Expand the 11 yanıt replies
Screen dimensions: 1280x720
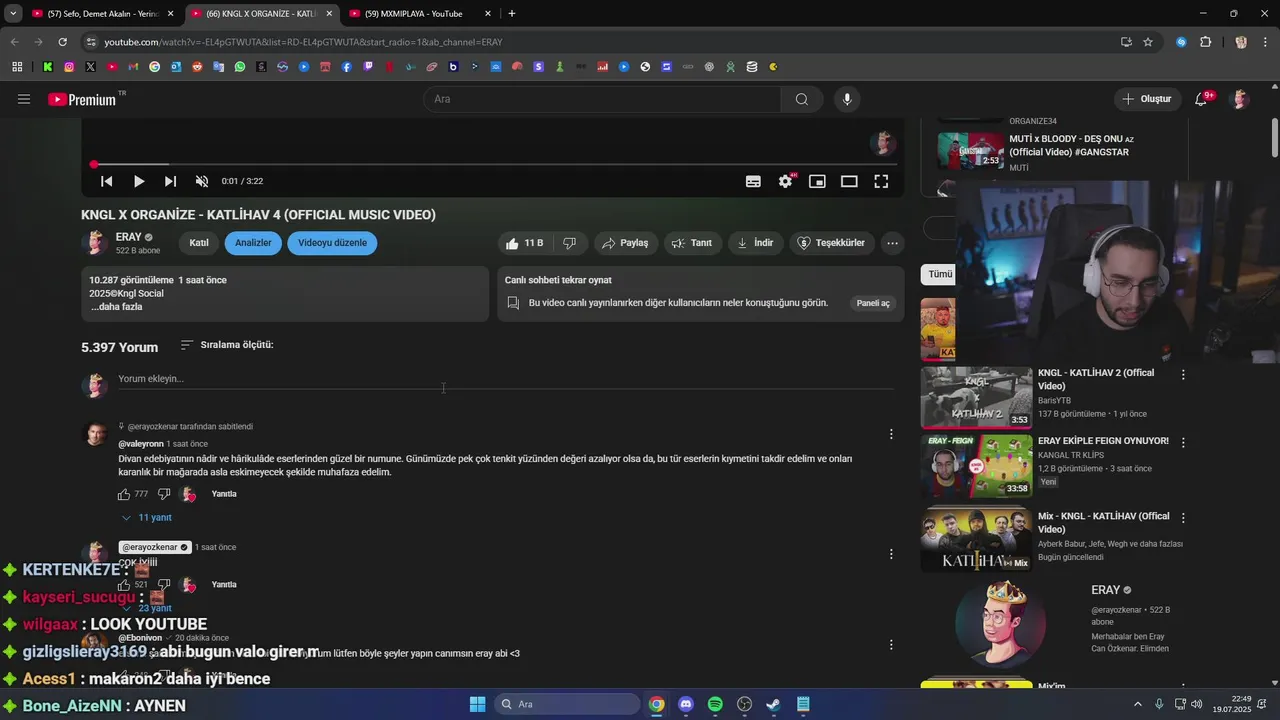146,518
